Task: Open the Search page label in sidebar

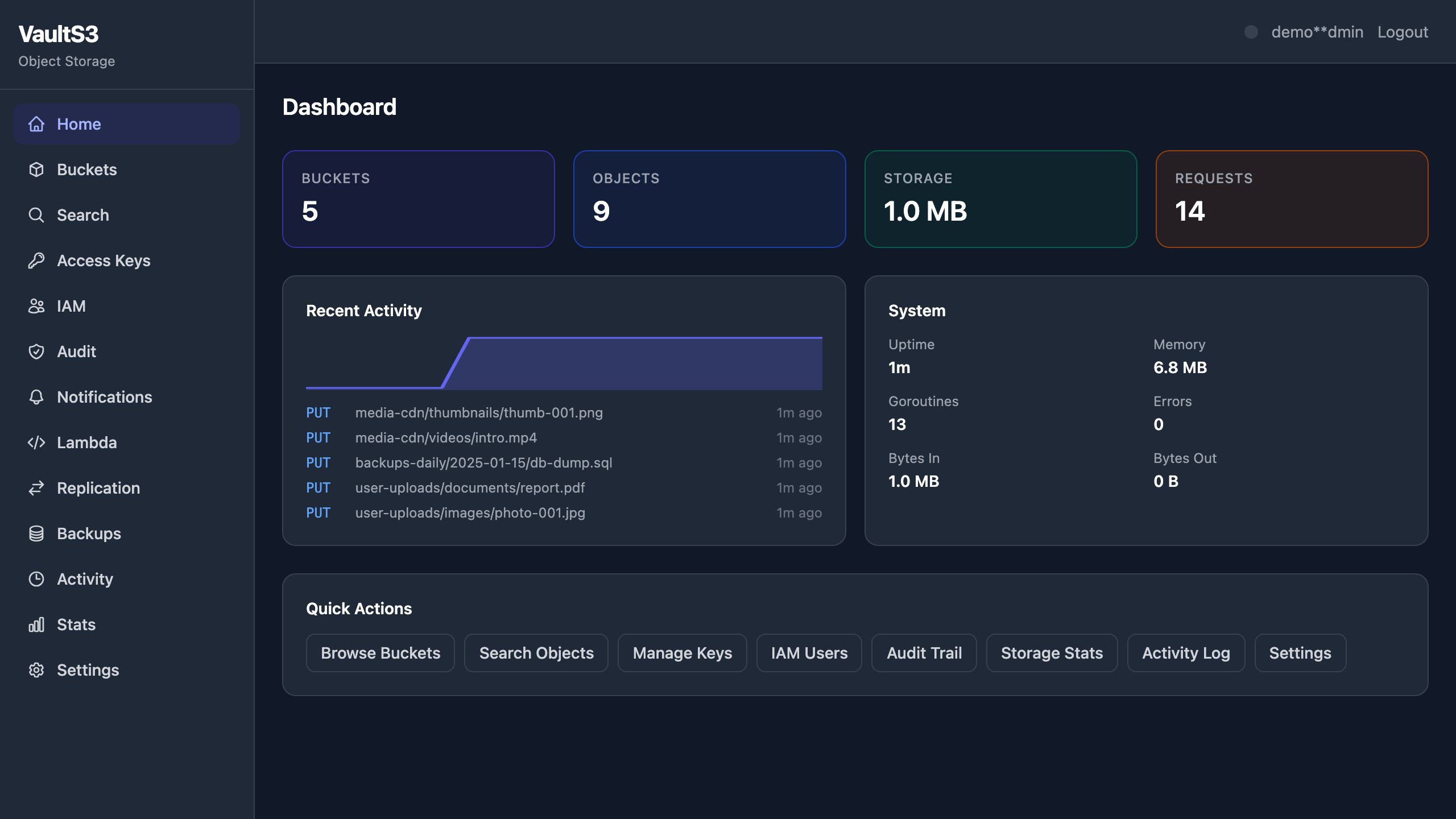Action: 83,215
